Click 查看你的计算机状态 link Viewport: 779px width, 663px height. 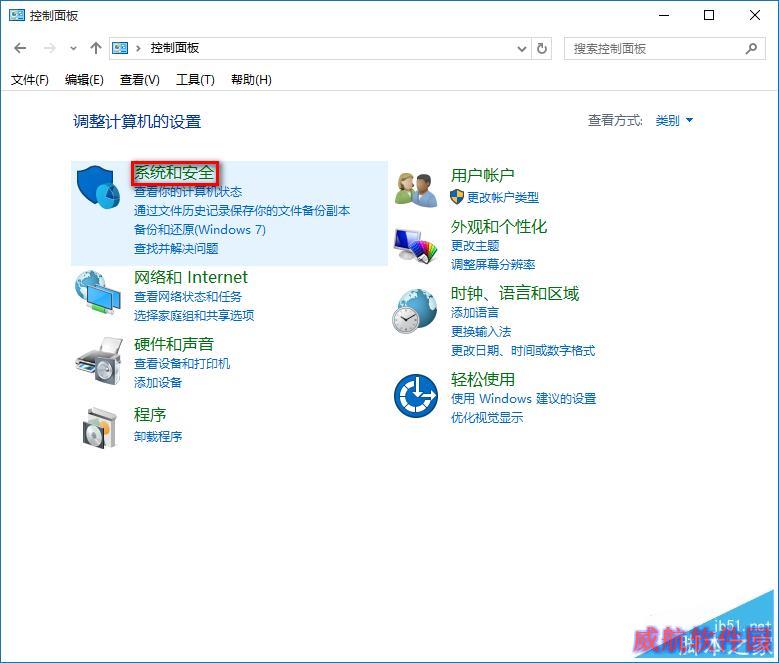tap(188, 192)
